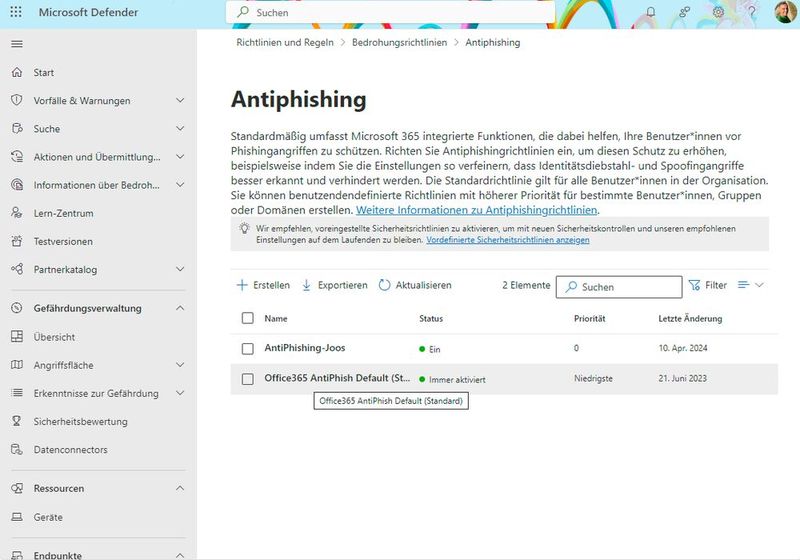Go to Richtlinien und Regeln breadcrumb
Screen dimensions: 800x560
285,42
